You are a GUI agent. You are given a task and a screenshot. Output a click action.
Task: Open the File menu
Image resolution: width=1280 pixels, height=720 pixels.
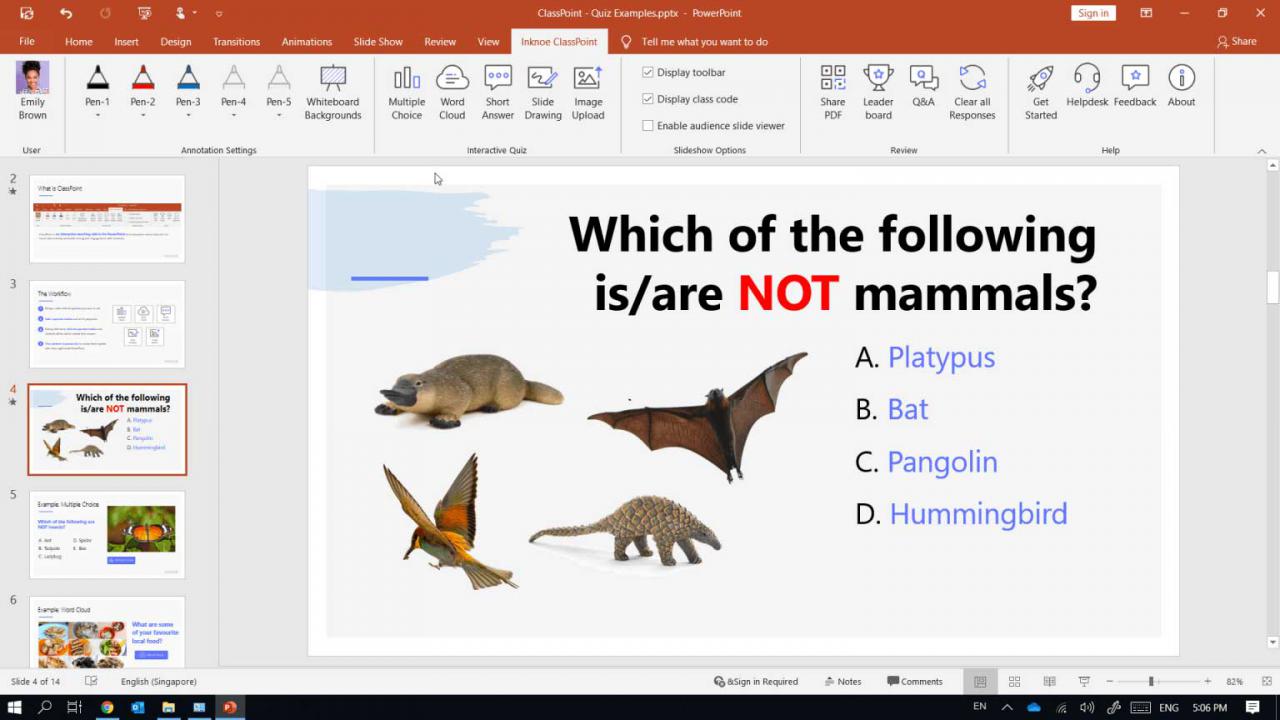click(x=27, y=42)
